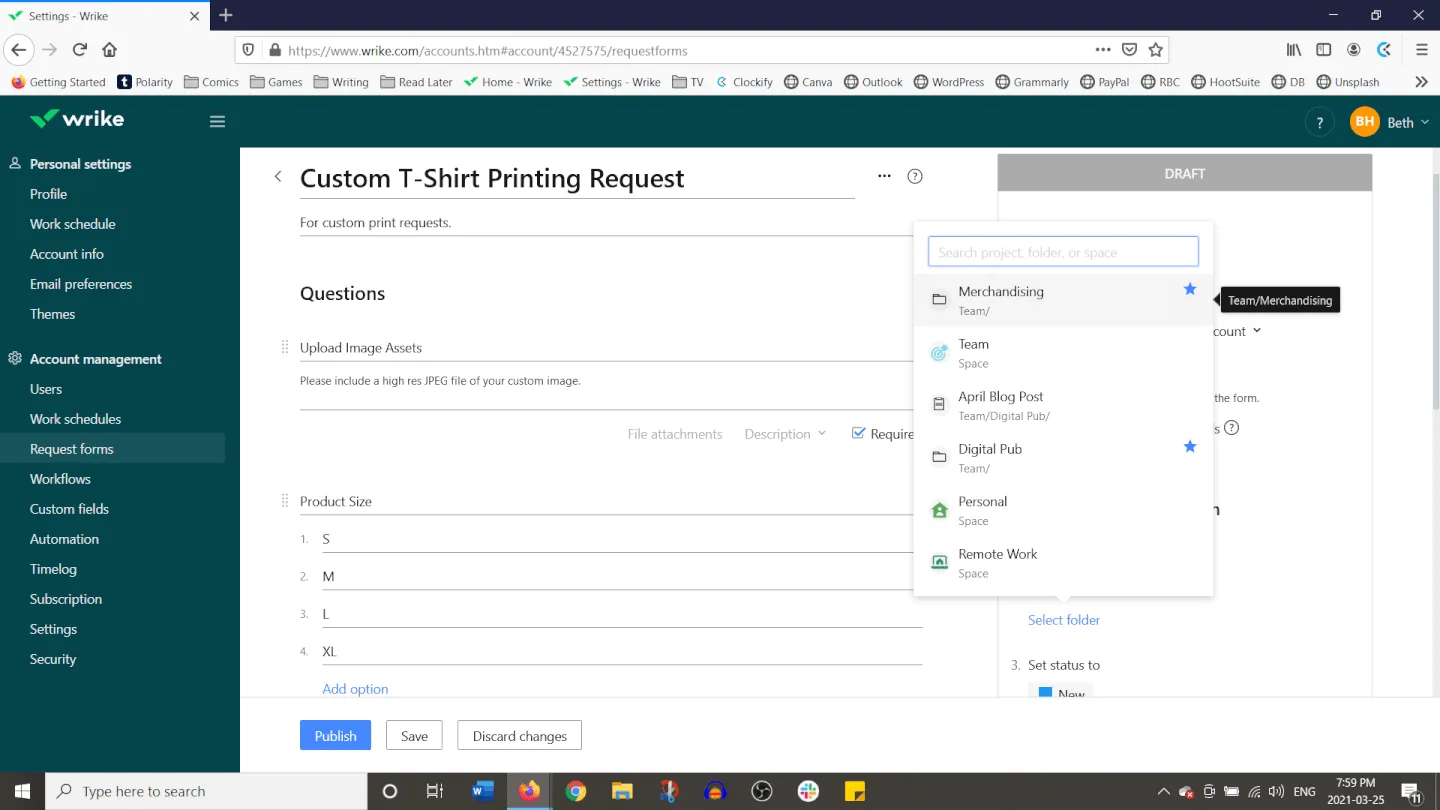The width and height of the screenshot is (1440, 810).
Task: Select Team space from the list
Action: coord(1063,352)
